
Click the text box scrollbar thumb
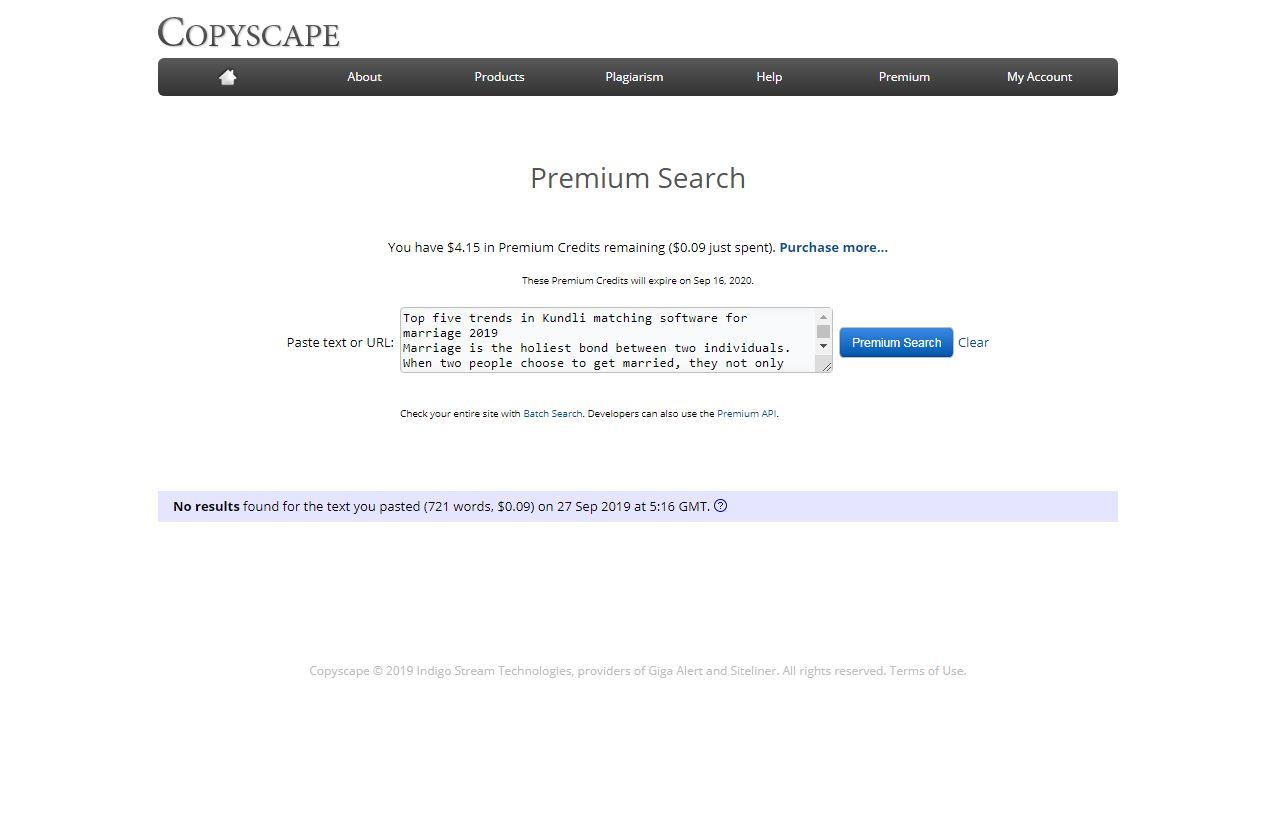point(824,331)
